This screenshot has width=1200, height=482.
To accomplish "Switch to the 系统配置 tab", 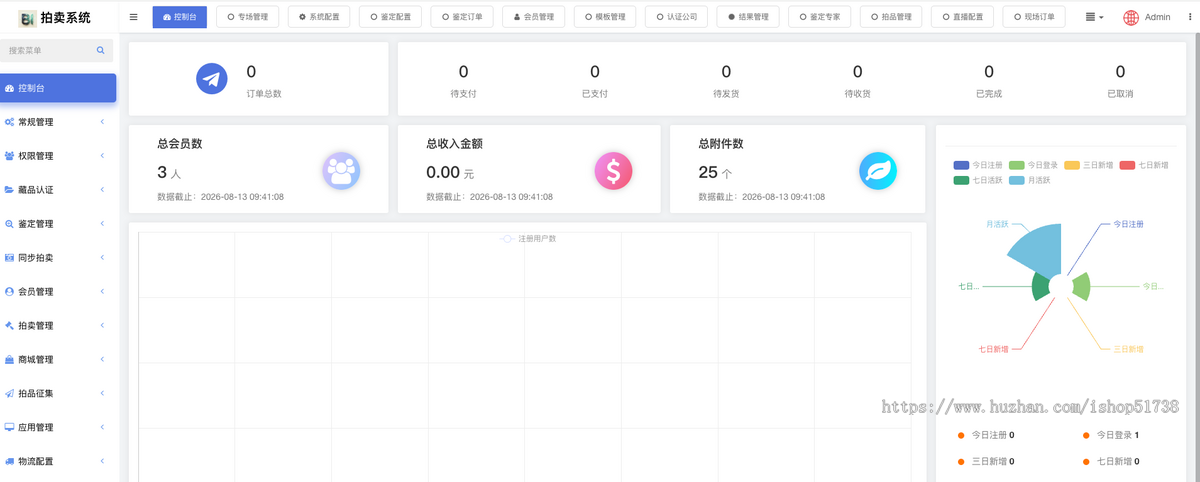I will 319,17.
